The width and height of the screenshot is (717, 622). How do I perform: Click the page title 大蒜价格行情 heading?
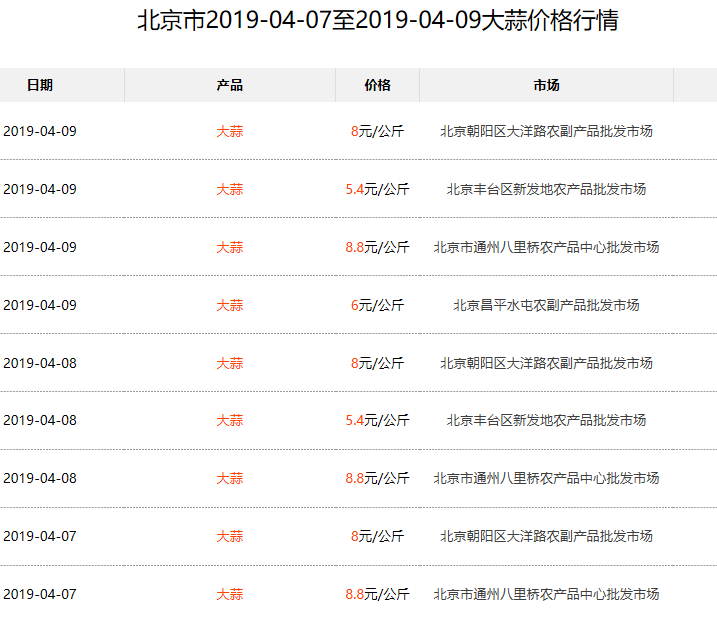pos(377,21)
